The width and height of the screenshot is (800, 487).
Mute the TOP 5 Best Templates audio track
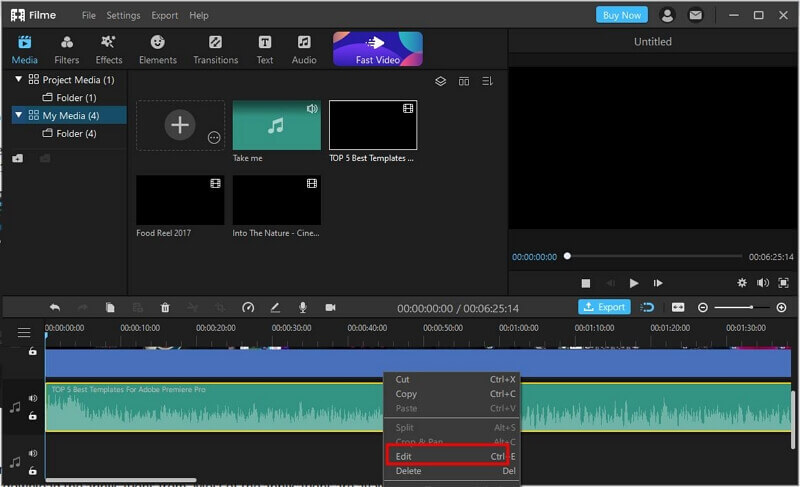[33, 398]
